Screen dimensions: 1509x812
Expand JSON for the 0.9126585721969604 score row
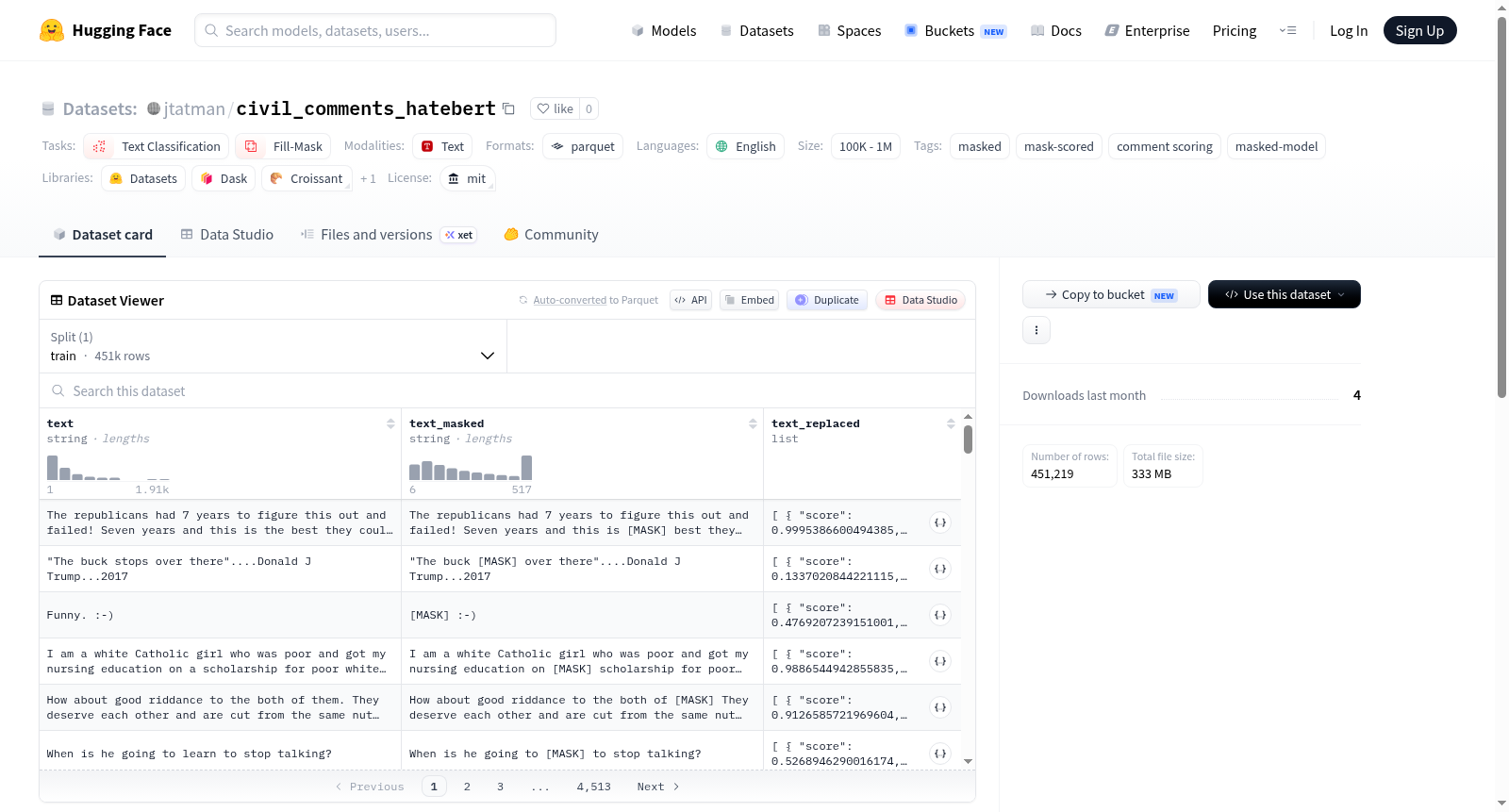point(940,707)
